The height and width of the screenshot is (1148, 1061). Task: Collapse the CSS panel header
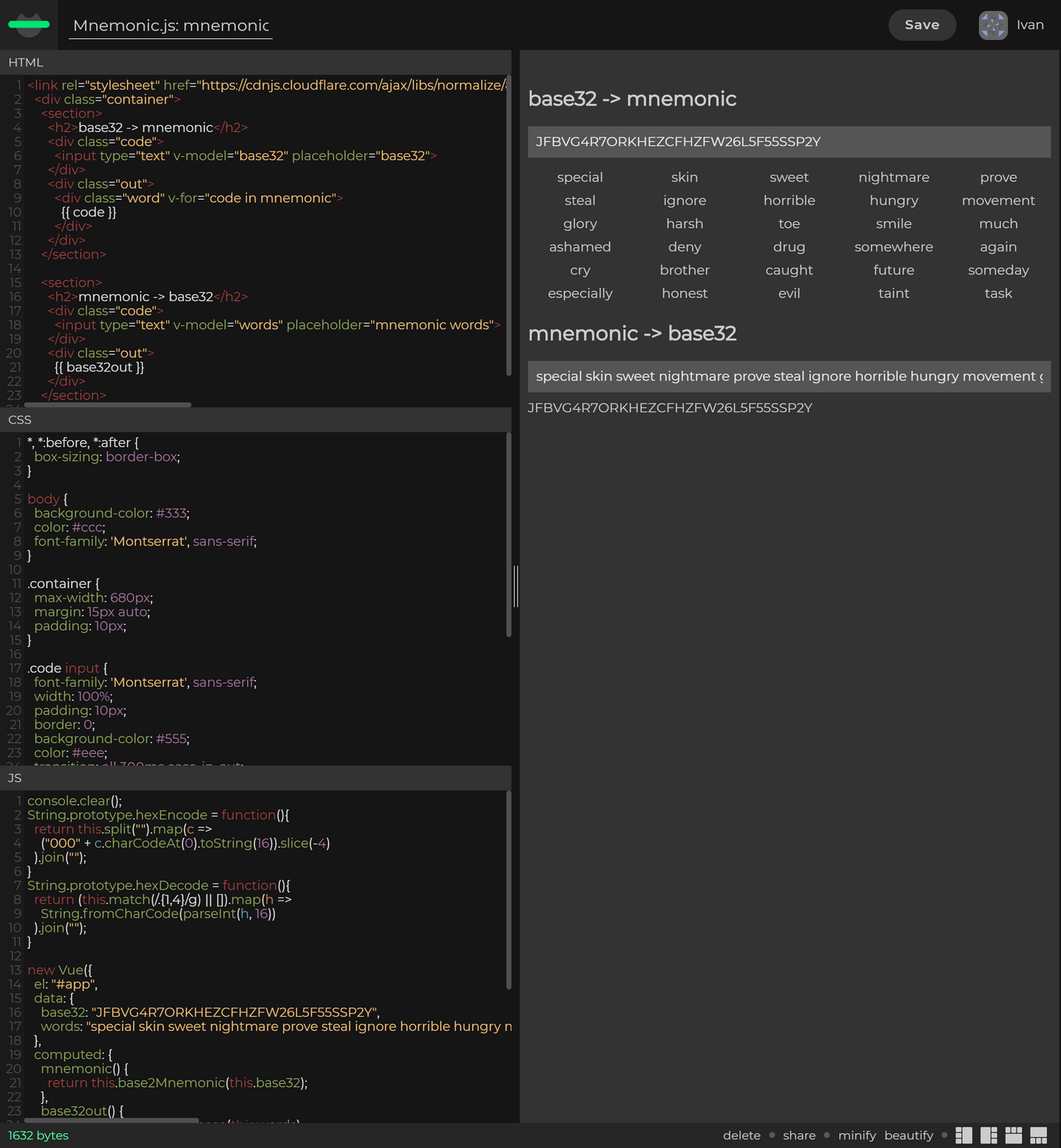[x=255, y=420]
